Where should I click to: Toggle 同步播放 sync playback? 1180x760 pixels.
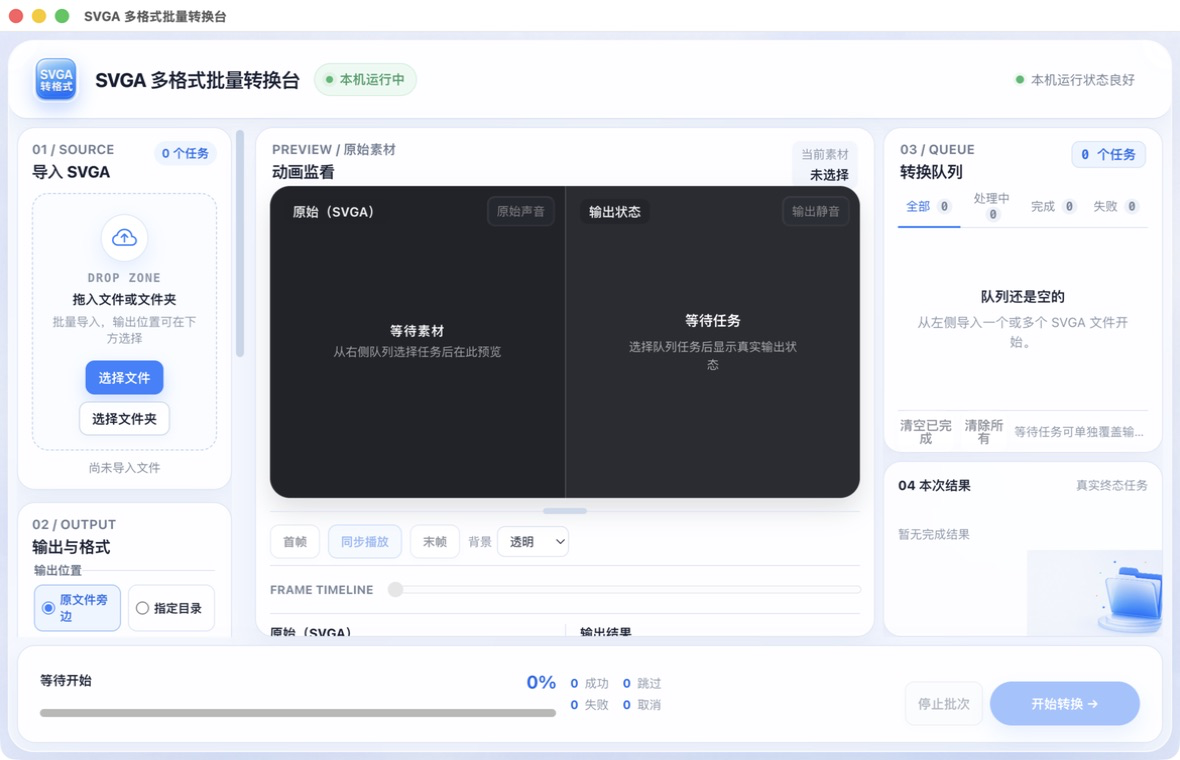click(x=365, y=542)
